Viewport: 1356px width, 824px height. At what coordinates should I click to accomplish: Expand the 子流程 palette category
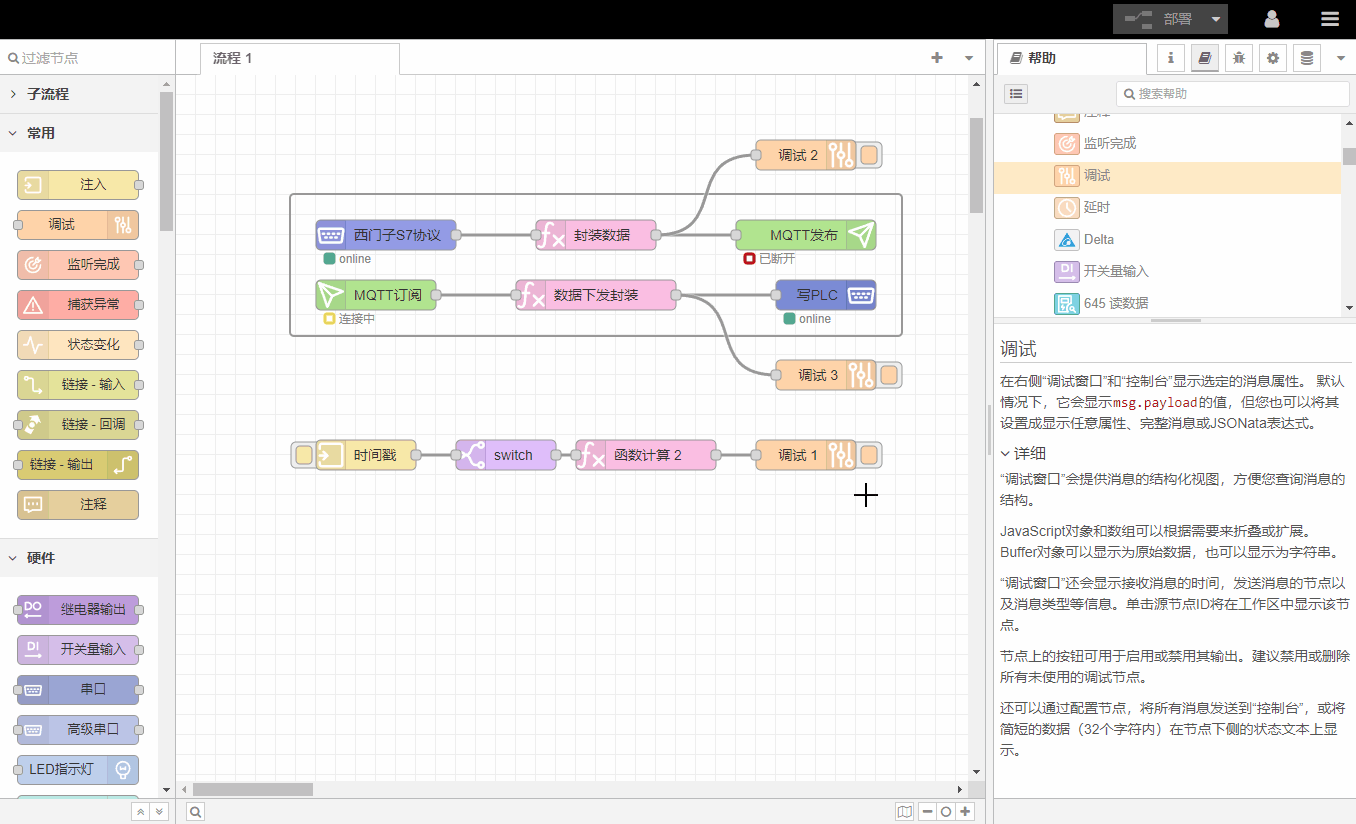tap(14, 94)
